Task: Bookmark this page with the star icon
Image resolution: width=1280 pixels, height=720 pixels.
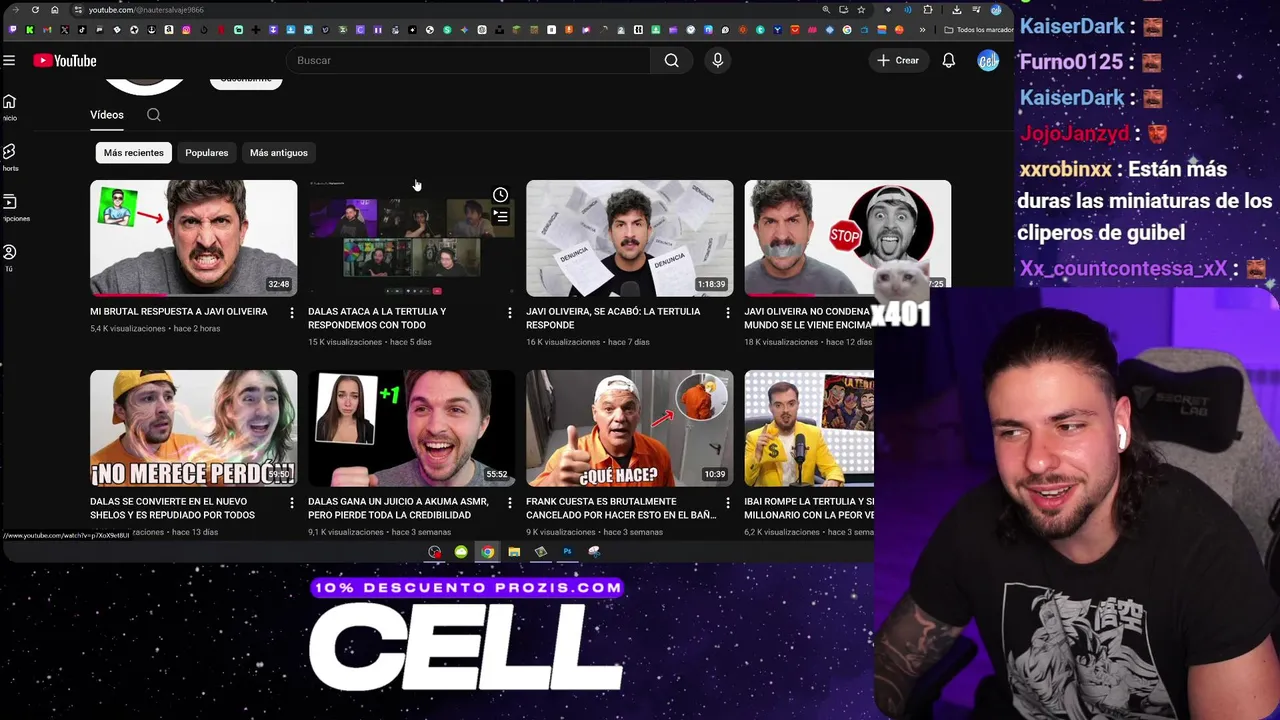Action: click(861, 10)
